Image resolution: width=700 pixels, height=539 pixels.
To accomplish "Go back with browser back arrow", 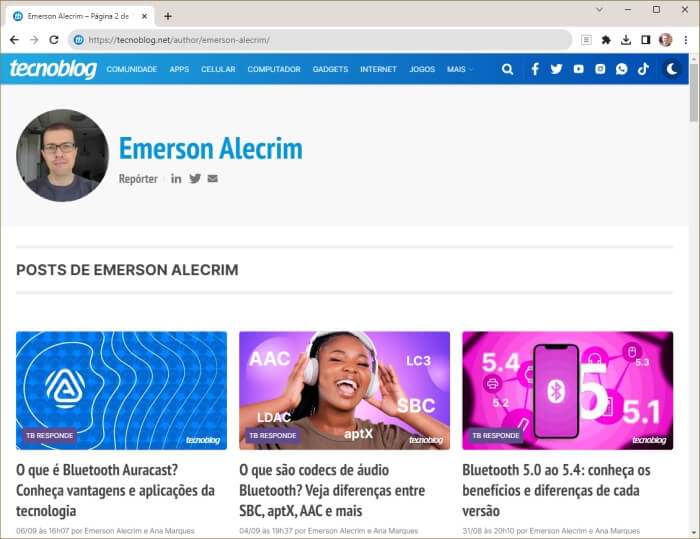I will [x=14, y=40].
